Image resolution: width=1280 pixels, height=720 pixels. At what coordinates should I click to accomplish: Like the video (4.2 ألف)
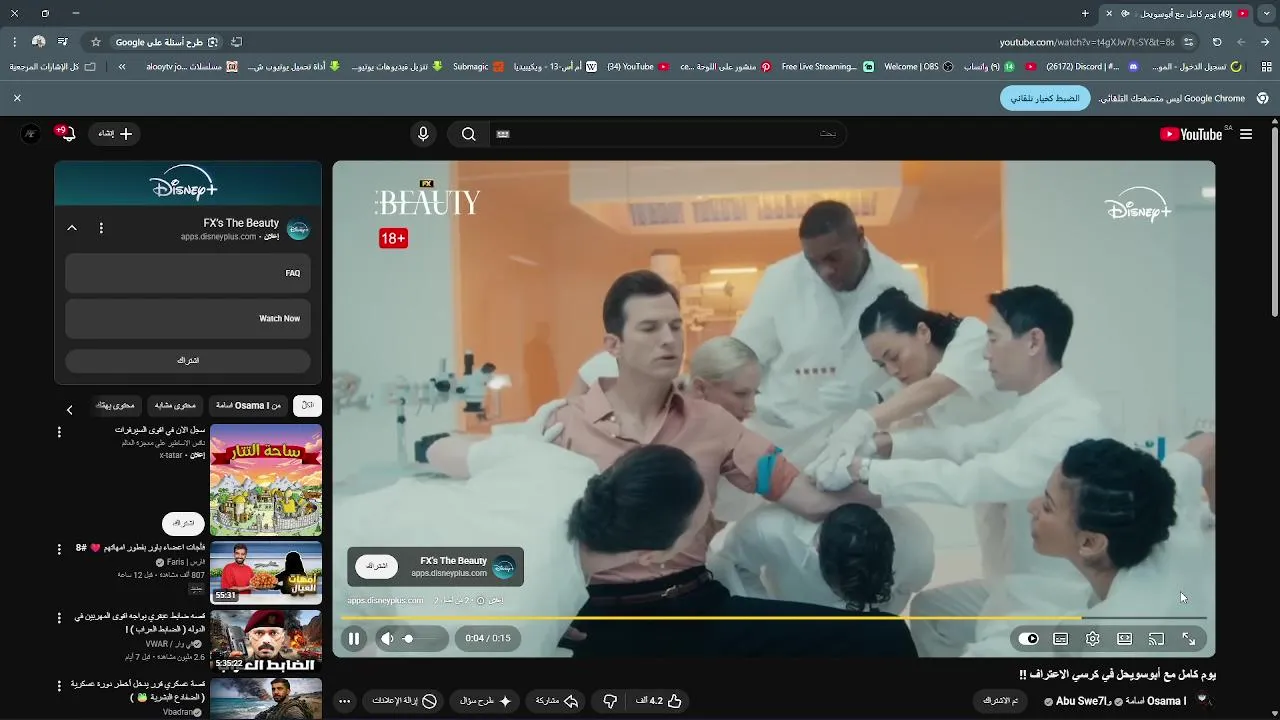659,701
